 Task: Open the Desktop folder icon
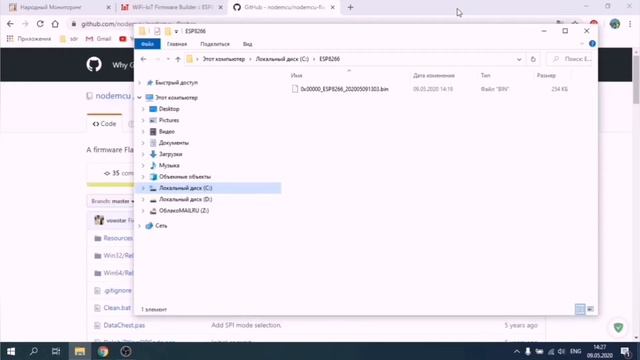tap(153, 109)
